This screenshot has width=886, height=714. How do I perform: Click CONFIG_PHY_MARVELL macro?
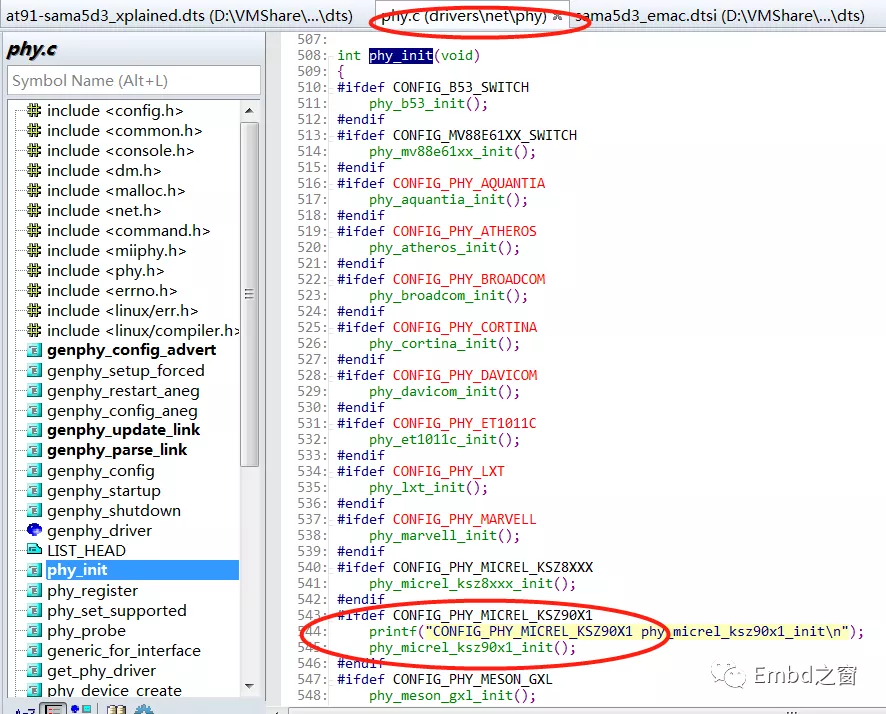(464, 520)
